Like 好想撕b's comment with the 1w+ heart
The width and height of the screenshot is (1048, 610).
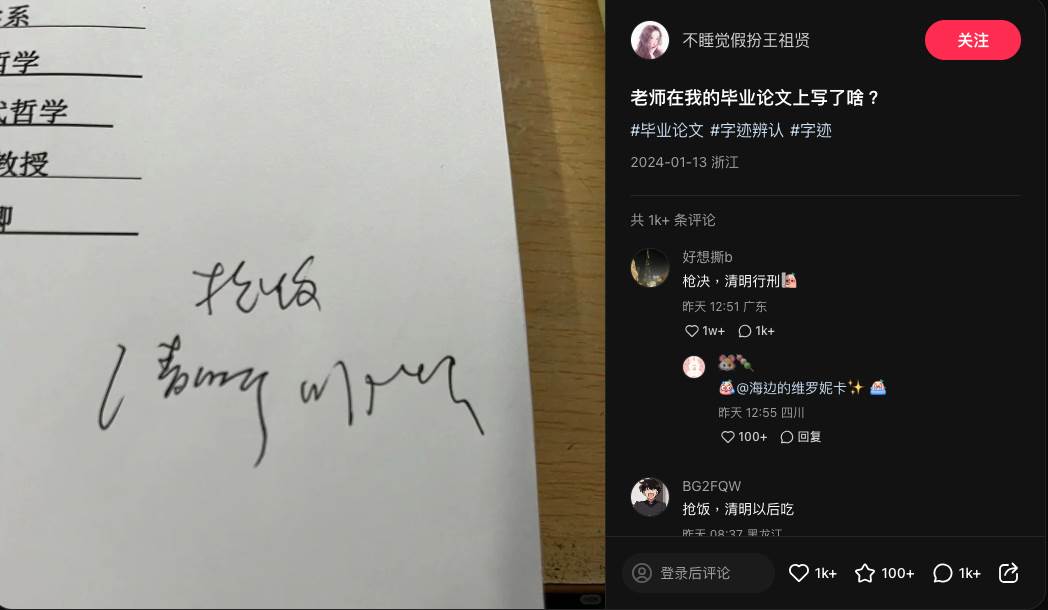click(692, 331)
